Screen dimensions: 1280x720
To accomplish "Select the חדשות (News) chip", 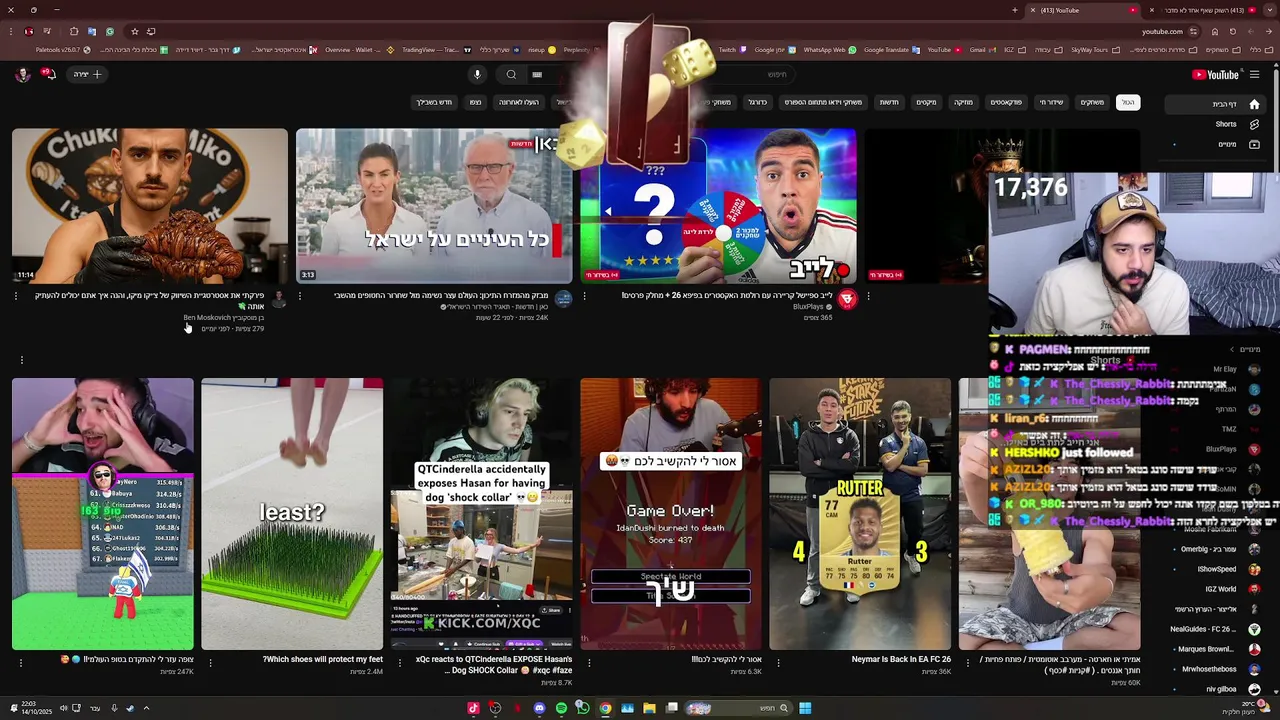I will (x=889, y=102).
